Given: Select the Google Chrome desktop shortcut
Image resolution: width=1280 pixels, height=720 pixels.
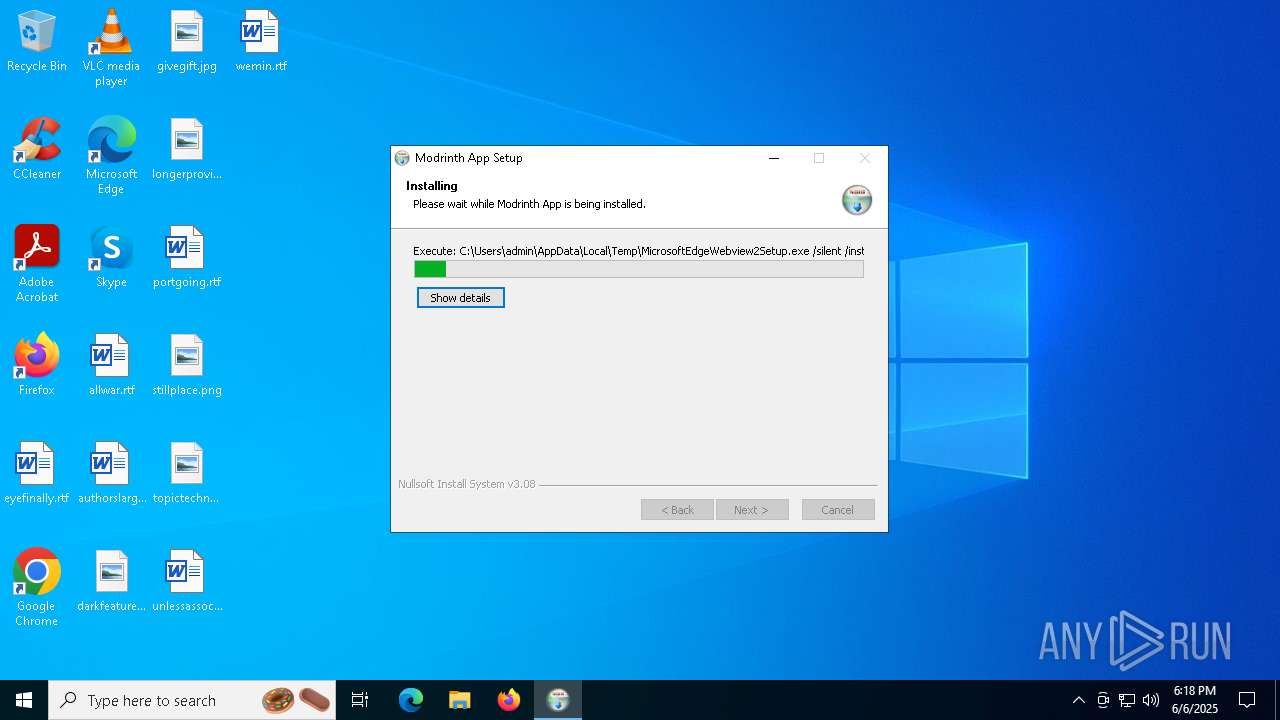Looking at the screenshot, I should pos(37,588).
